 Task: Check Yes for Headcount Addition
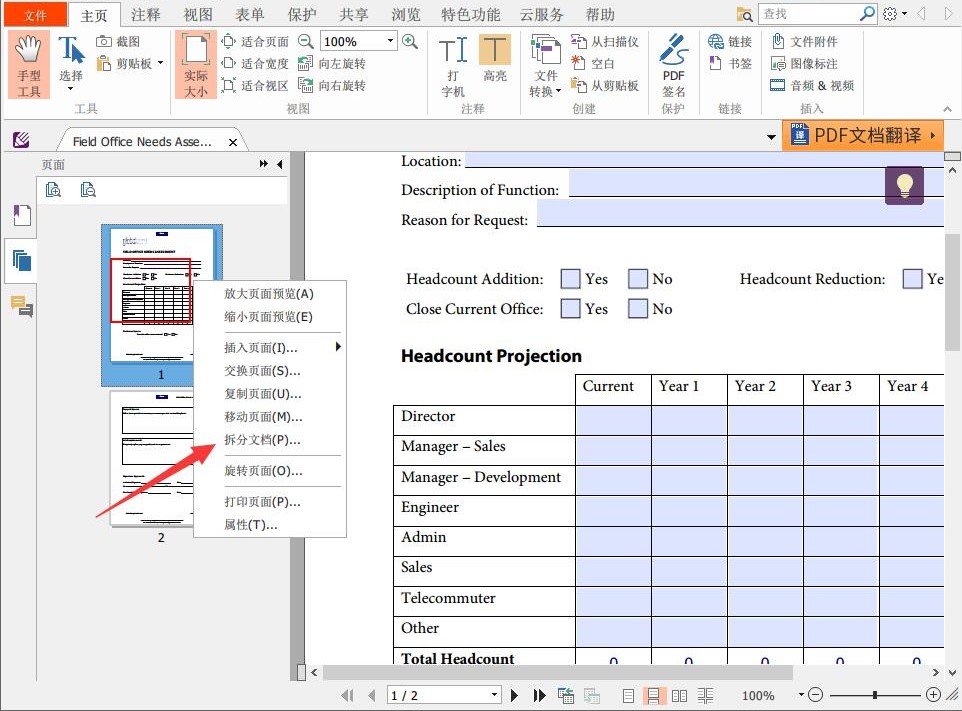pyautogui.click(x=570, y=279)
